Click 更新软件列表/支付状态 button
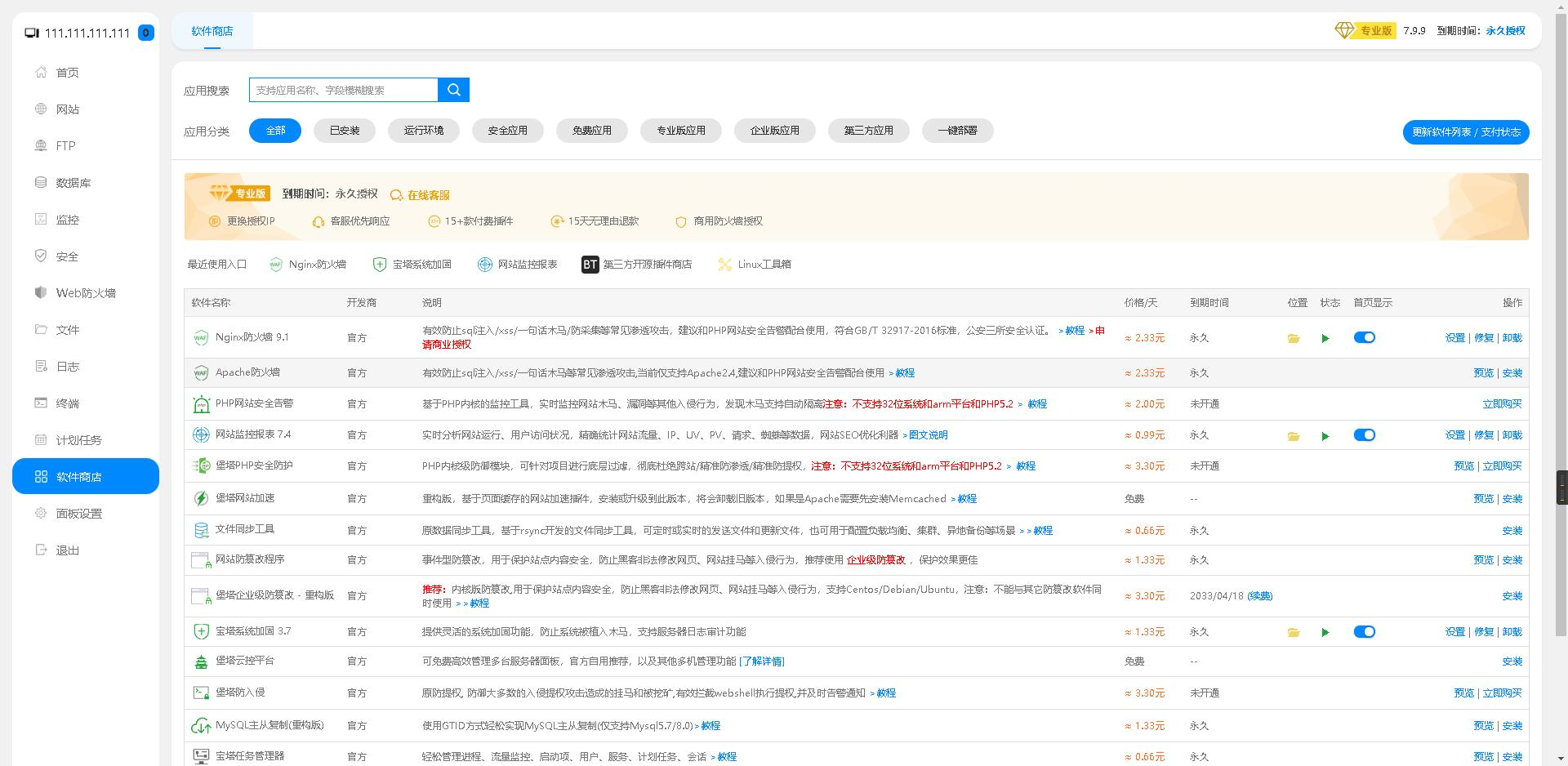The height and width of the screenshot is (766, 1568). [1465, 131]
